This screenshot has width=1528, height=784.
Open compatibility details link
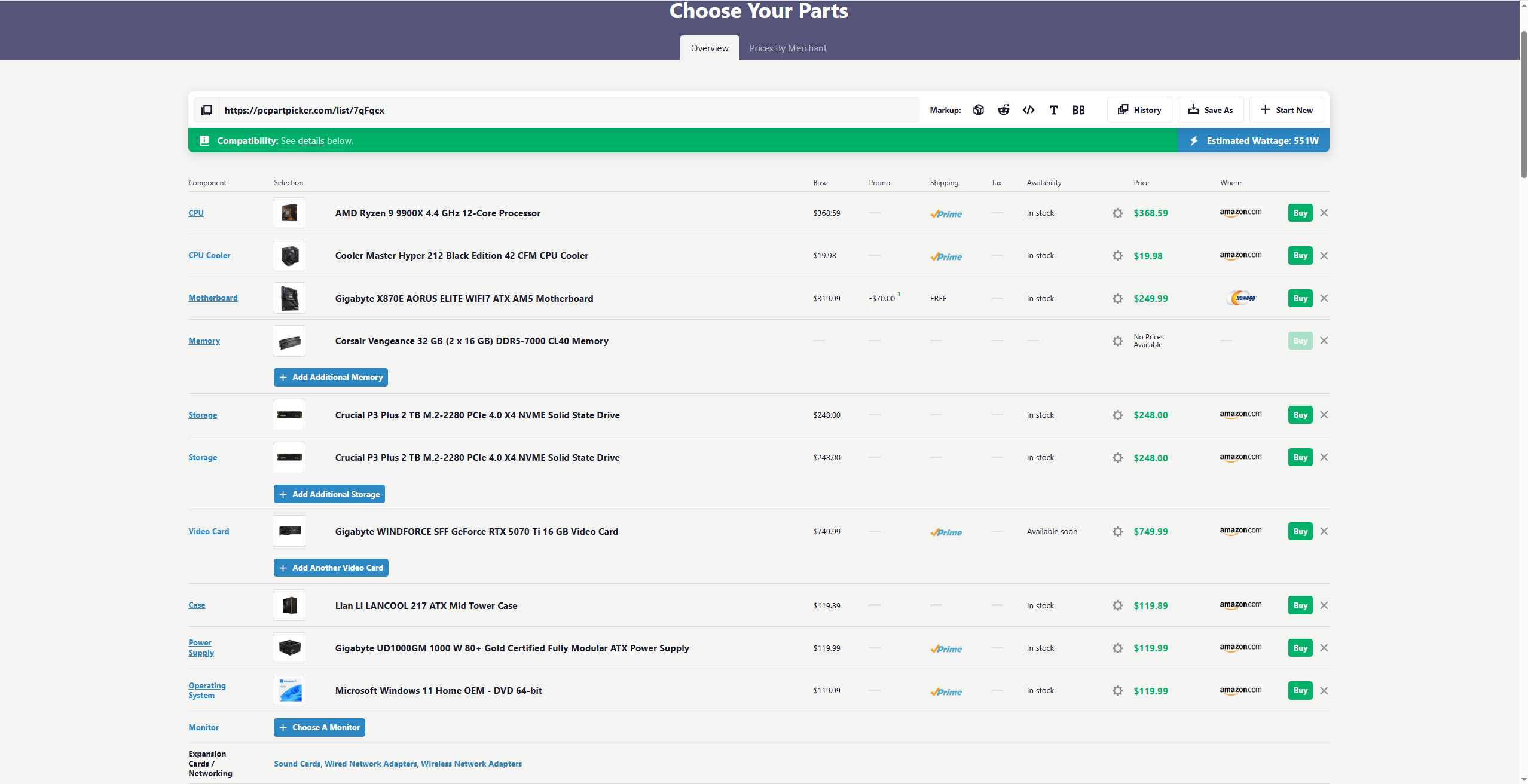pyautogui.click(x=311, y=141)
